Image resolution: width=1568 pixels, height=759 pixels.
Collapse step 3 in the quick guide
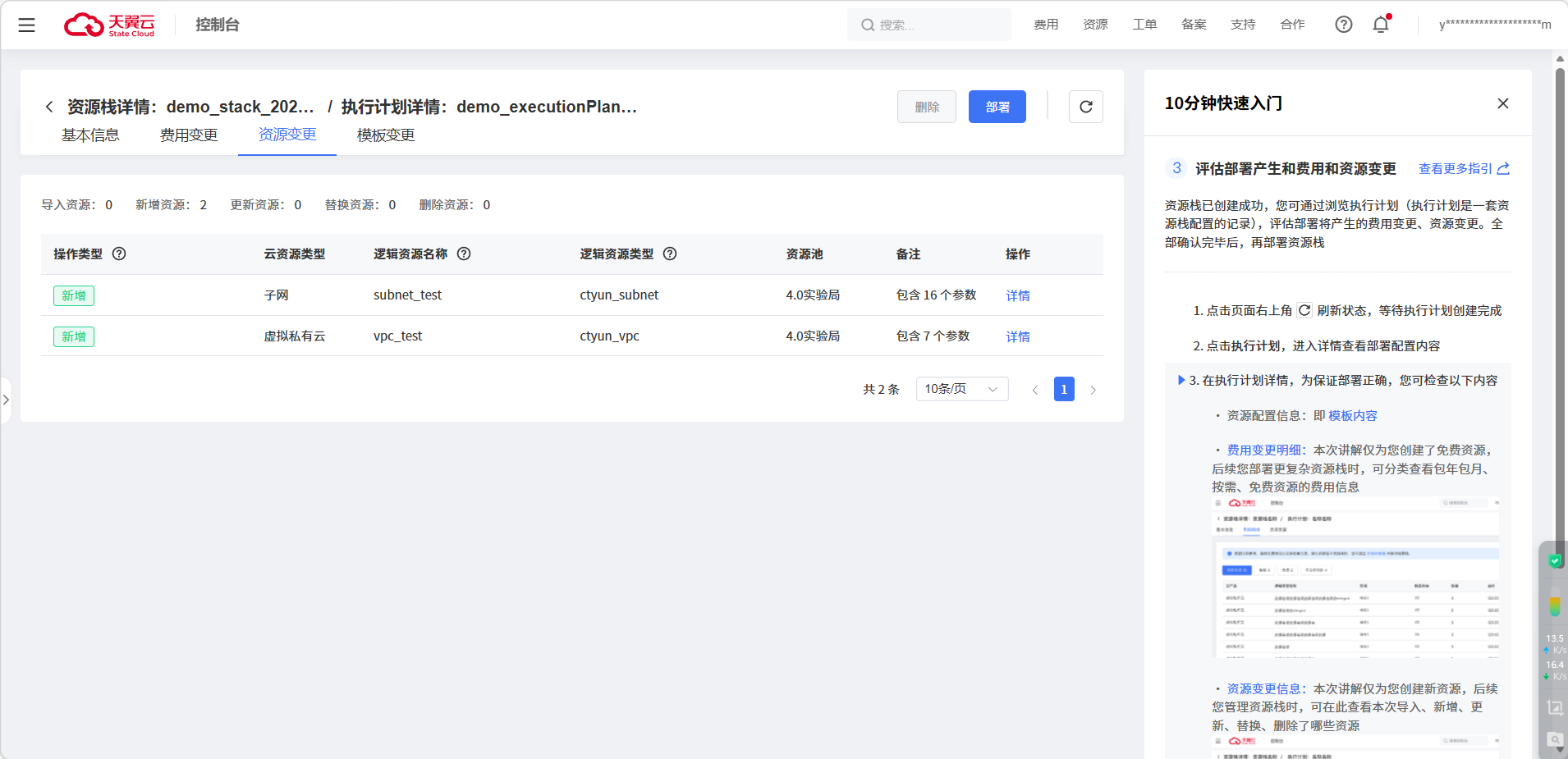point(1181,381)
